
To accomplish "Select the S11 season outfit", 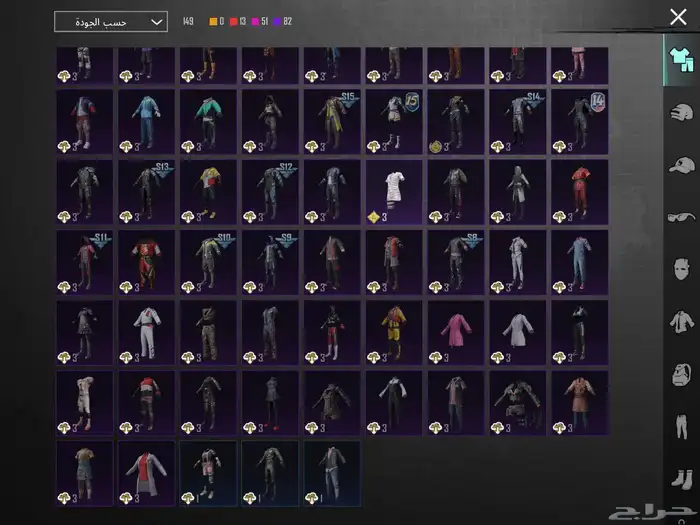I will pos(84,262).
